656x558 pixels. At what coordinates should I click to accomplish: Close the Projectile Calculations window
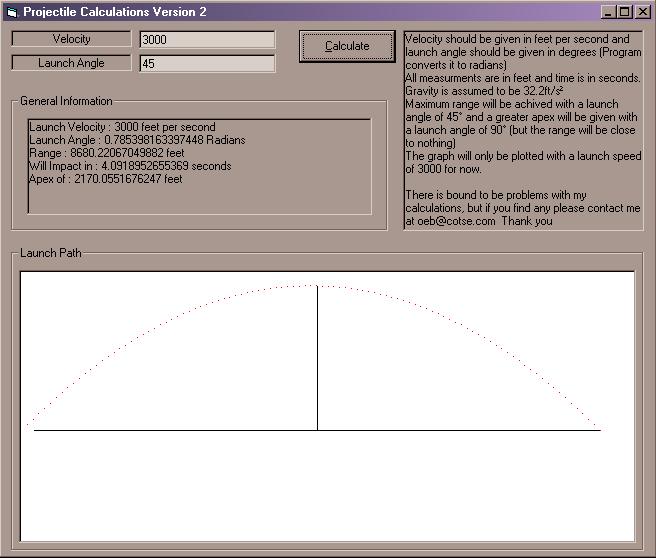[x=640, y=12]
